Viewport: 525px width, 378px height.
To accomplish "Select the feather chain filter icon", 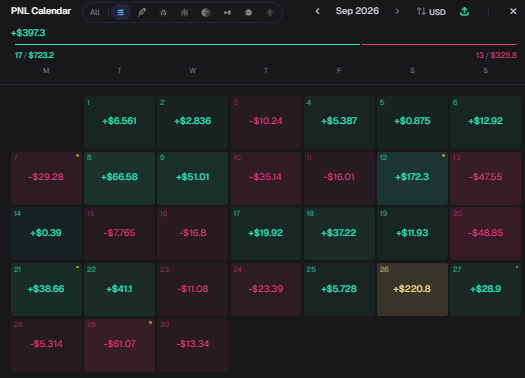I will pyautogui.click(x=142, y=12).
